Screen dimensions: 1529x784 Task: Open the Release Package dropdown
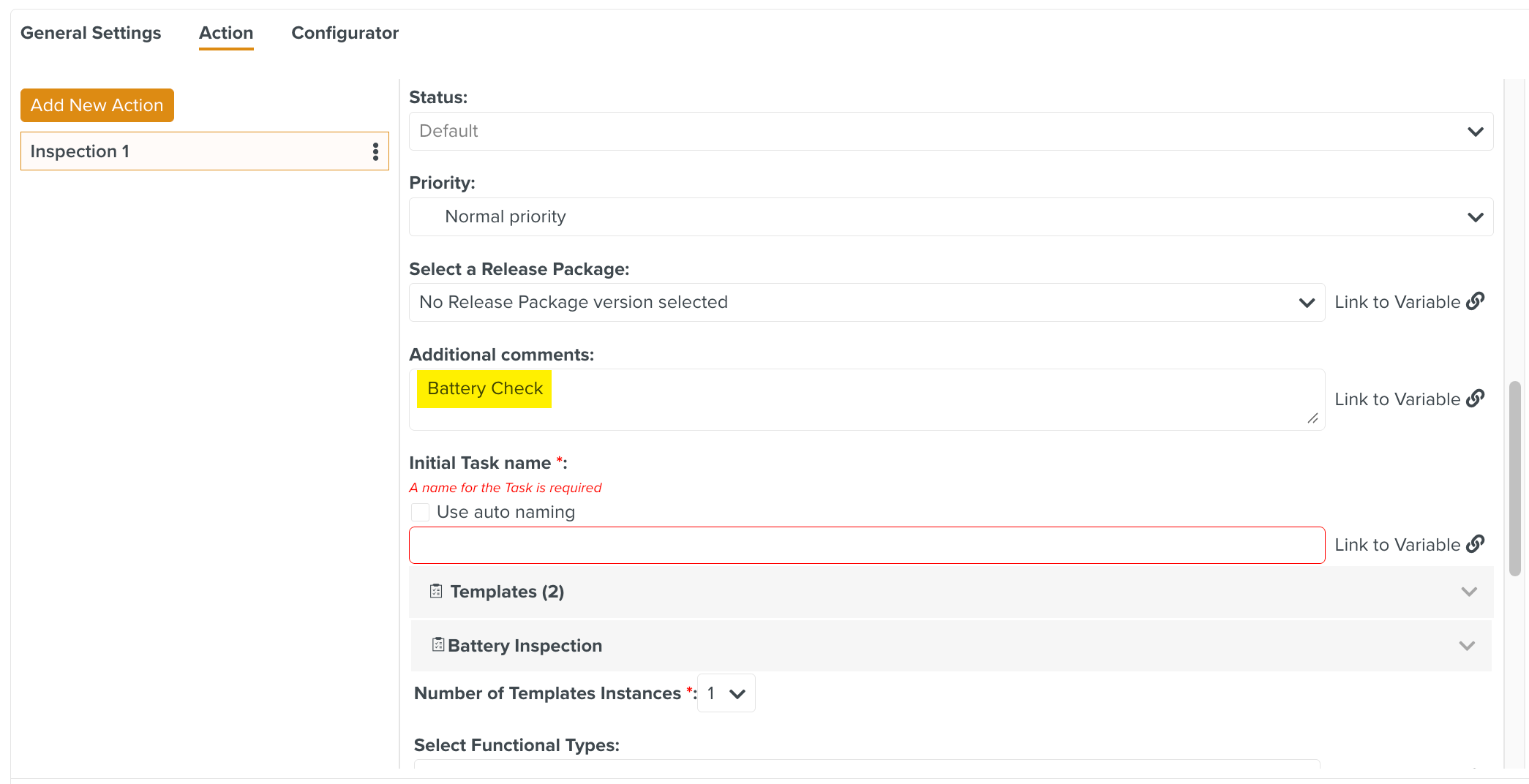click(x=866, y=303)
